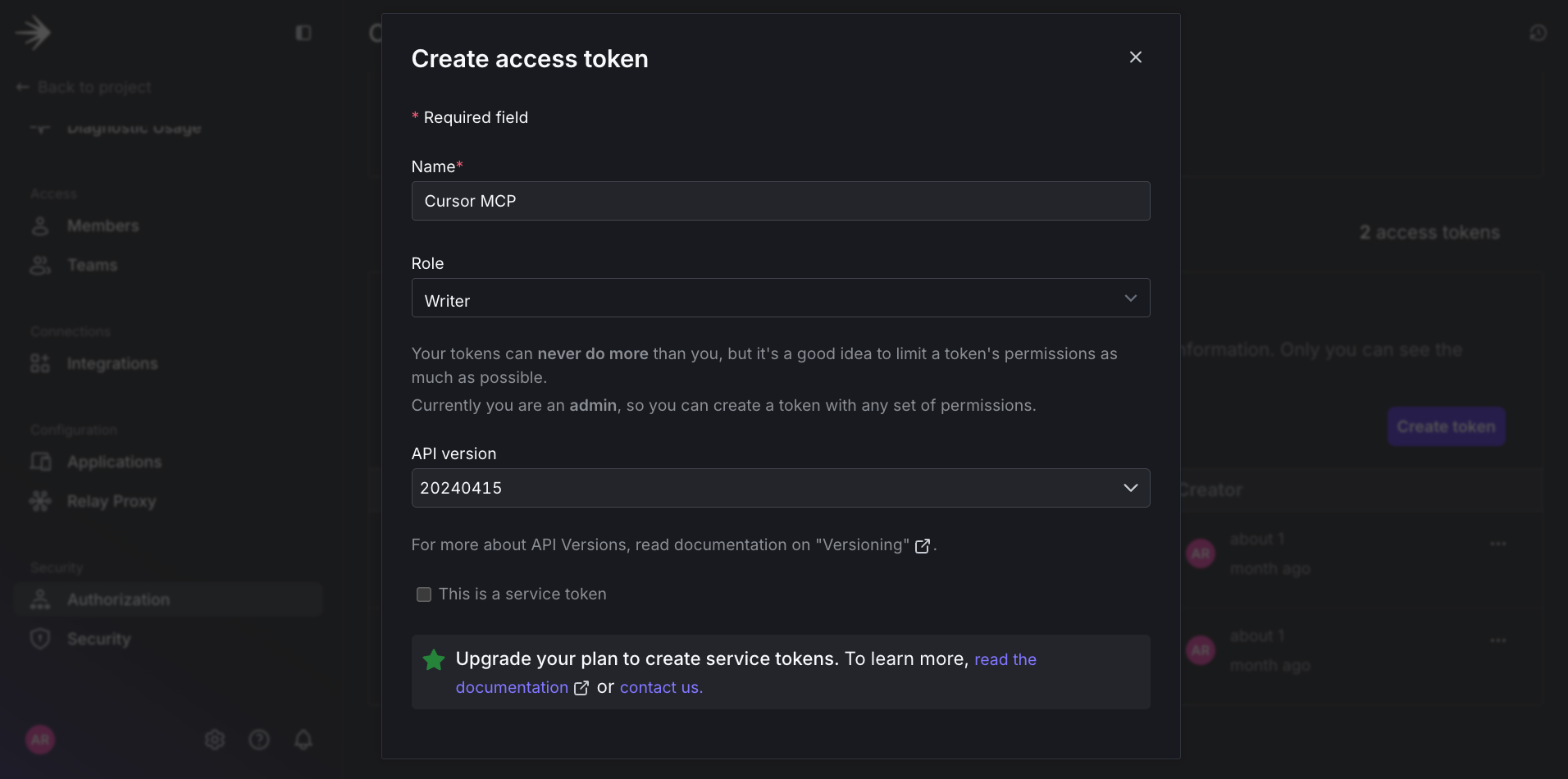Image resolution: width=1568 pixels, height=779 pixels.
Task: Open Teams from the Access section
Action: click(92, 265)
